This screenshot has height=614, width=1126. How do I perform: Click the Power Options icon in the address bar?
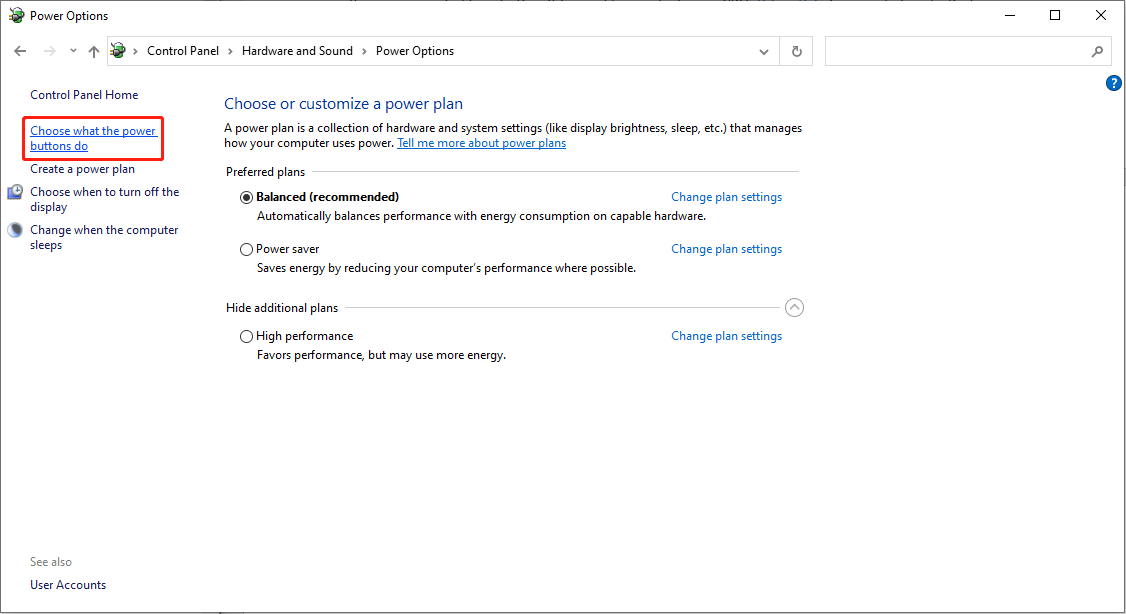point(117,50)
